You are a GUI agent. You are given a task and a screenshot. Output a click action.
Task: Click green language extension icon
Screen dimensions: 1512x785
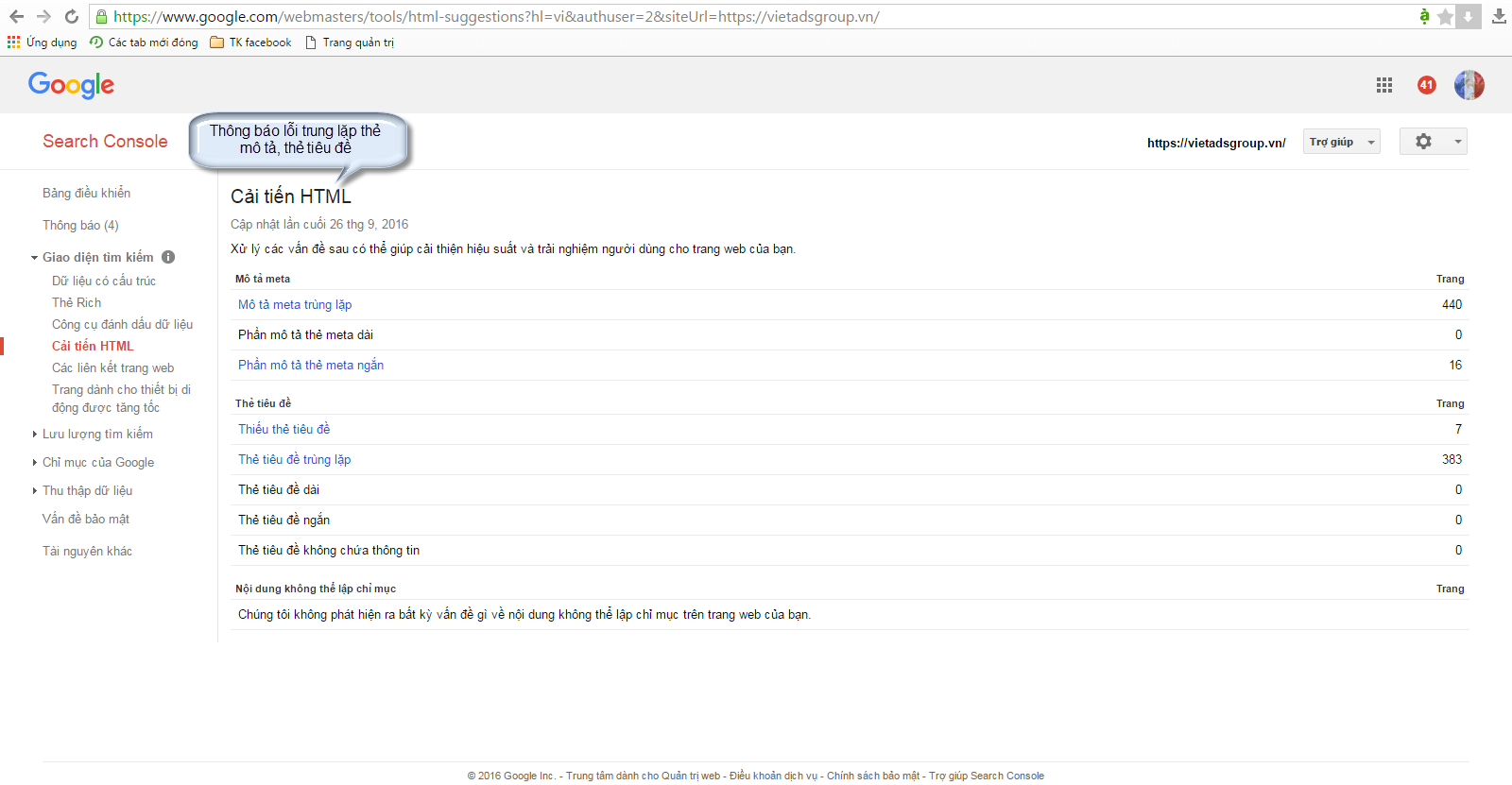pyautogui.click(x=1424, y=16)
